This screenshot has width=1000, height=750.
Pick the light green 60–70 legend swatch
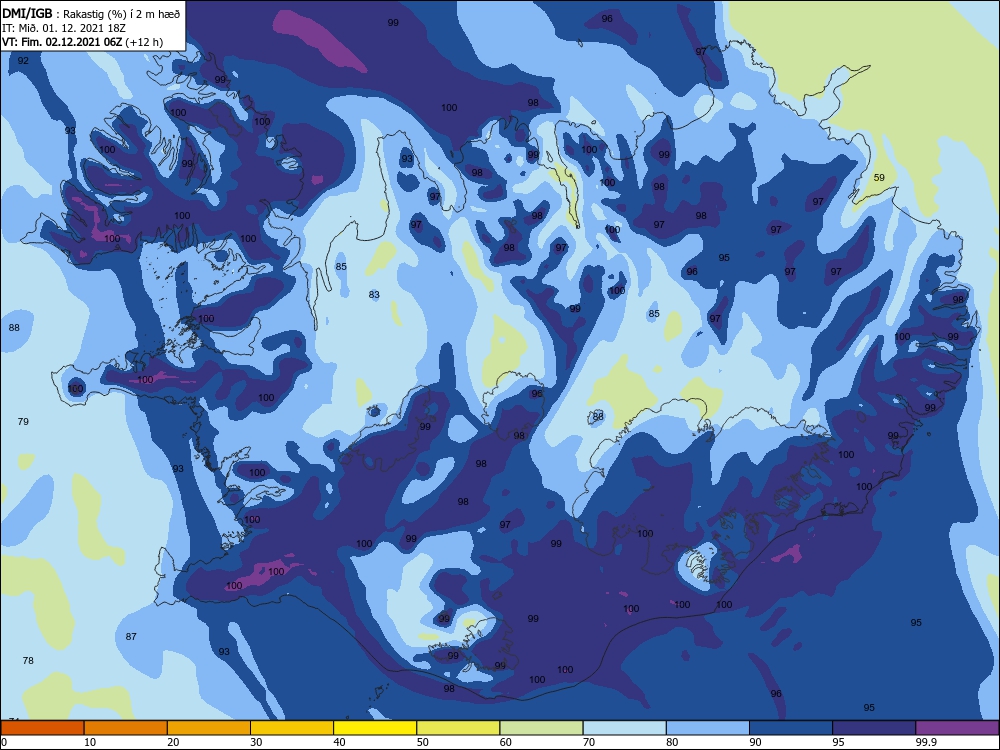click(541, 728)
